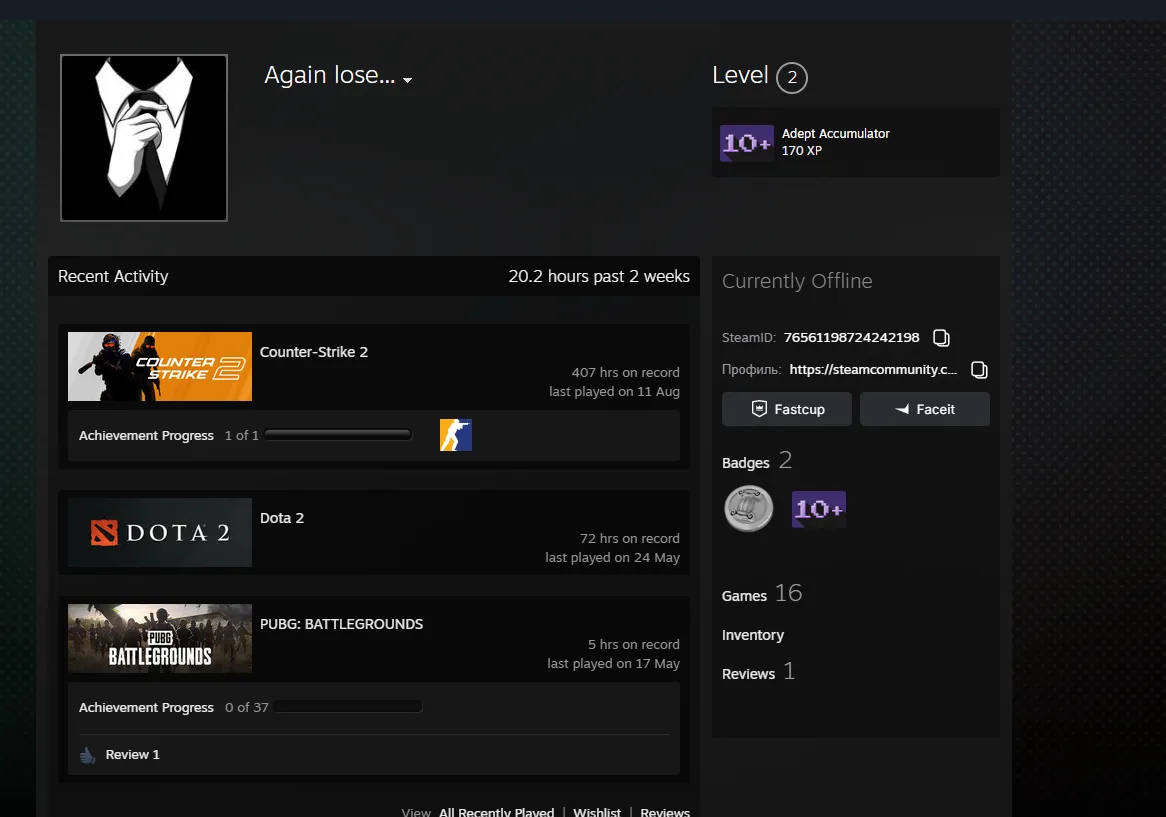Open the Review 1 link under PUBG
This screenshot has width=1166, height=817.
[132, 755]
